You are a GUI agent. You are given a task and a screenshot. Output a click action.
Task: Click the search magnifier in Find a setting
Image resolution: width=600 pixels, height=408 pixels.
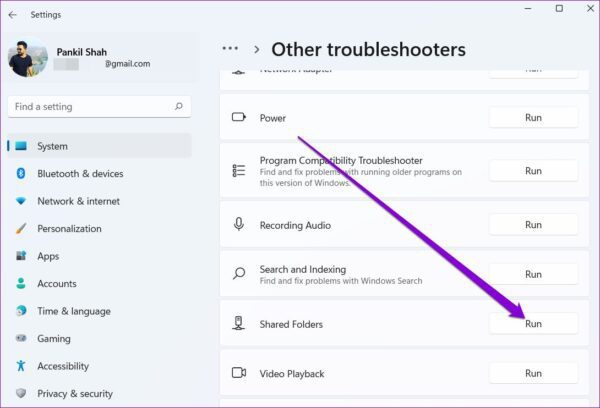(x=178, y=106)
